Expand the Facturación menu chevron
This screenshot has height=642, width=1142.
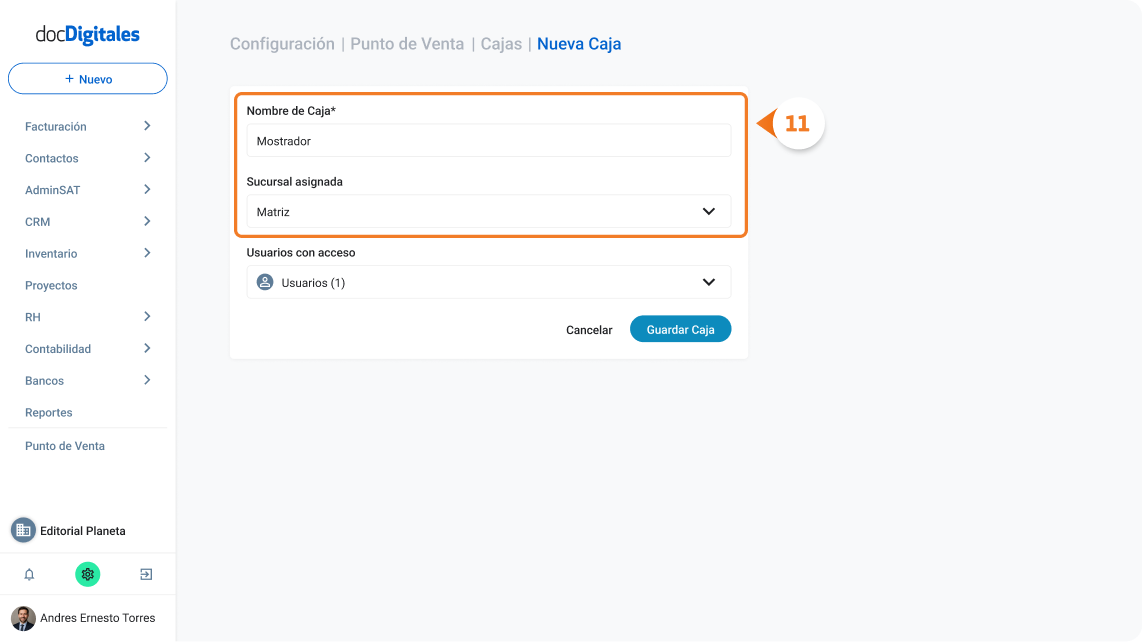coord(147,126)
